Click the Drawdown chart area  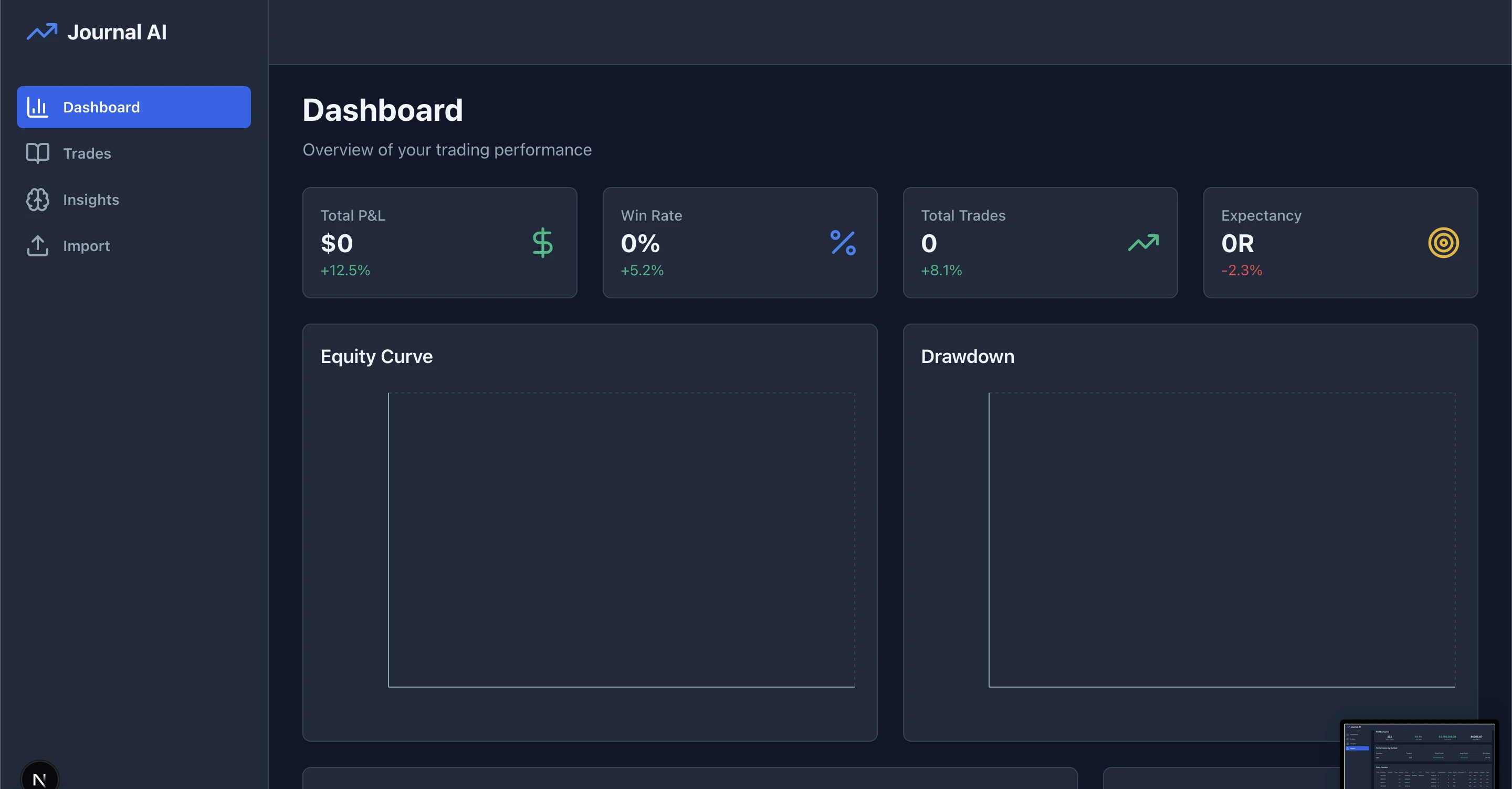point(1222,539)
